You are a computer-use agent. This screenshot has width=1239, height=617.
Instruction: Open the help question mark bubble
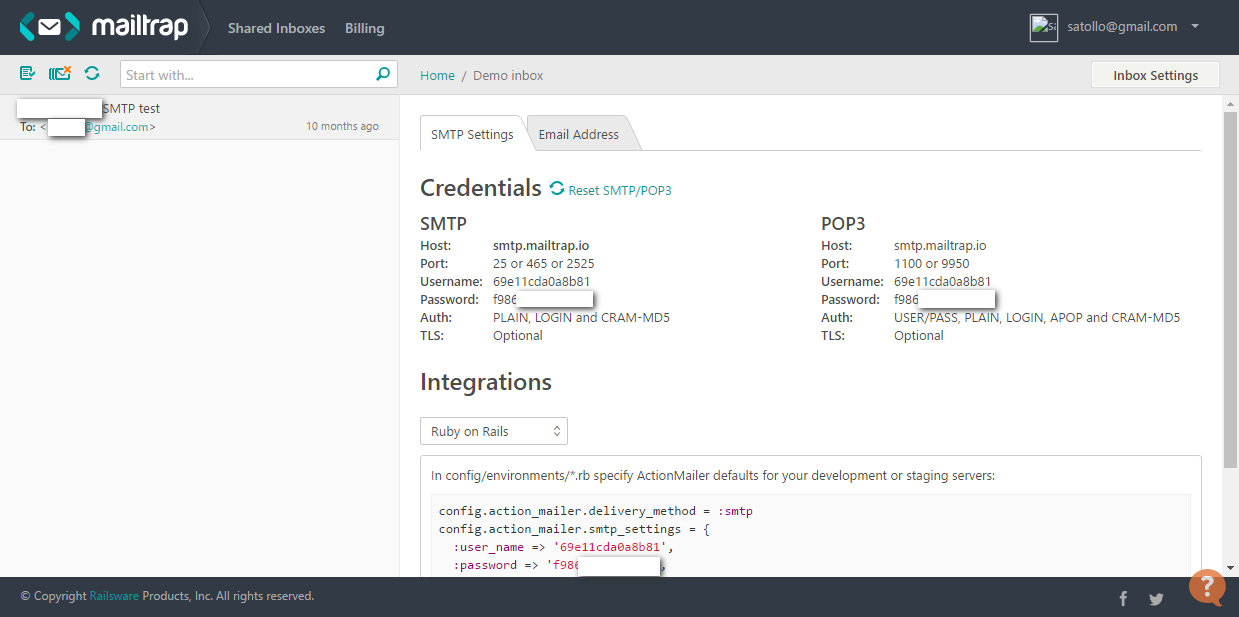click(x=1207, y=587)
